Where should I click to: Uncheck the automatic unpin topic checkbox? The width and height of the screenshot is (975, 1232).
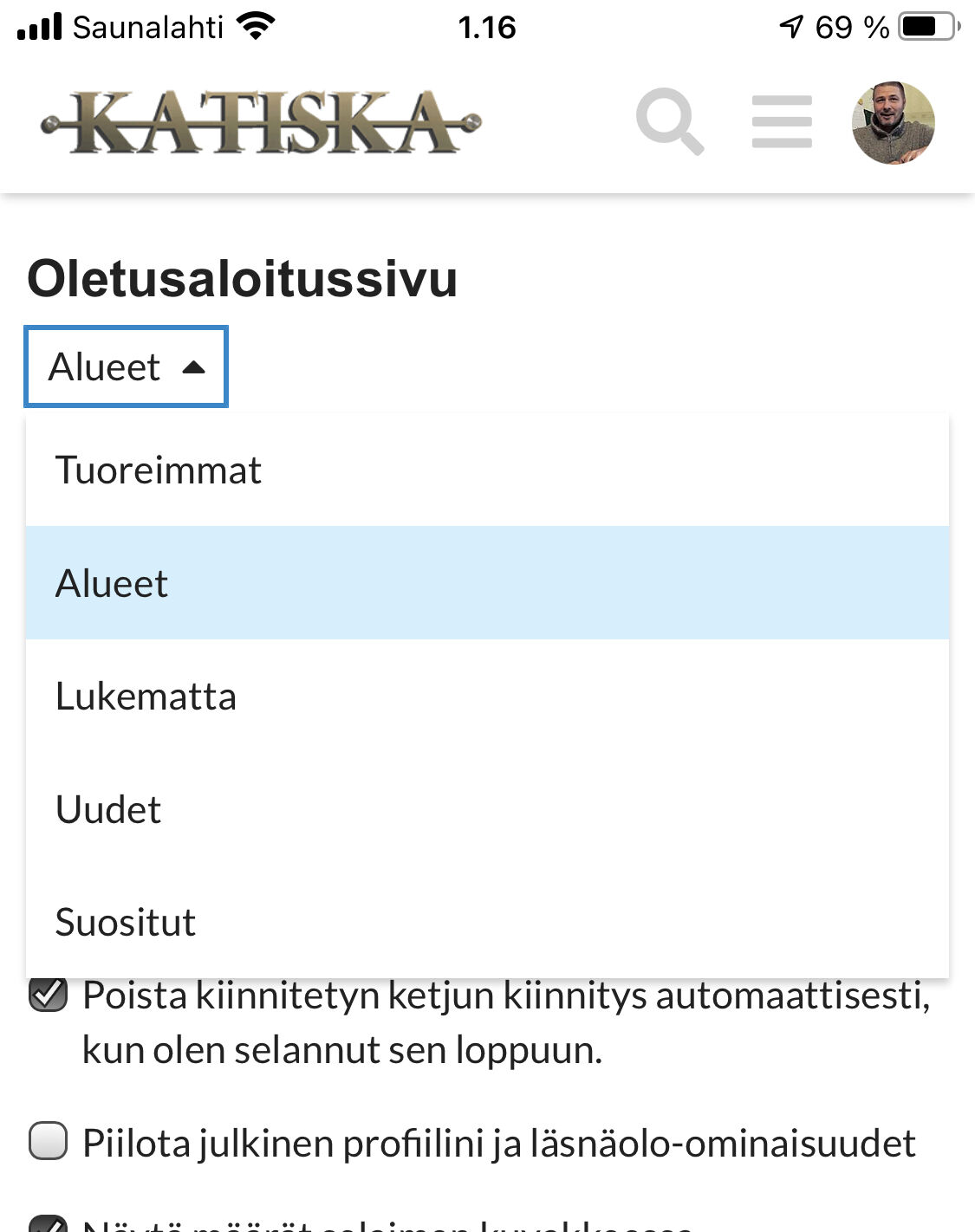tap(49, 995)
